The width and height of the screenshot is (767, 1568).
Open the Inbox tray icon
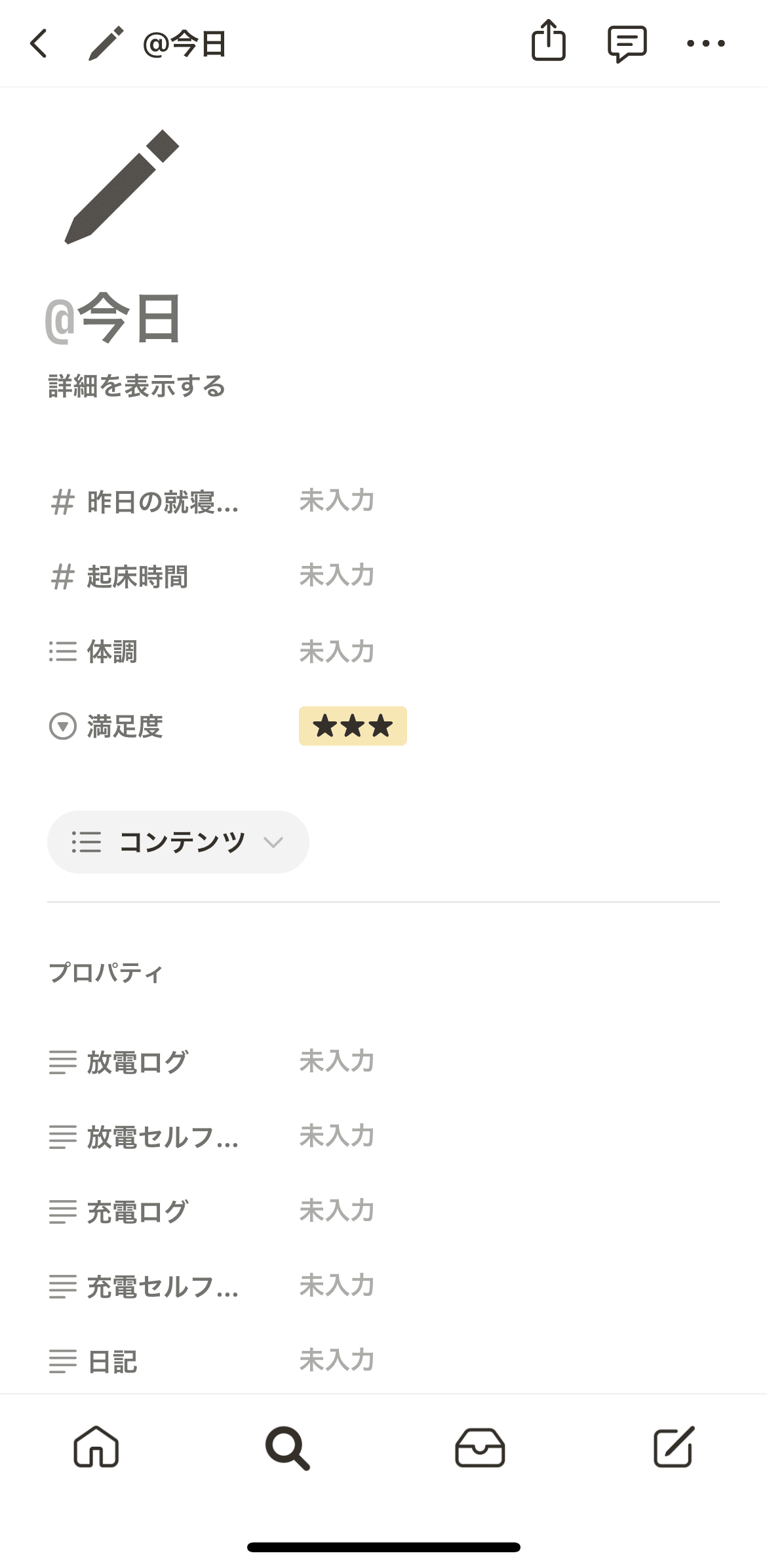480,1447
